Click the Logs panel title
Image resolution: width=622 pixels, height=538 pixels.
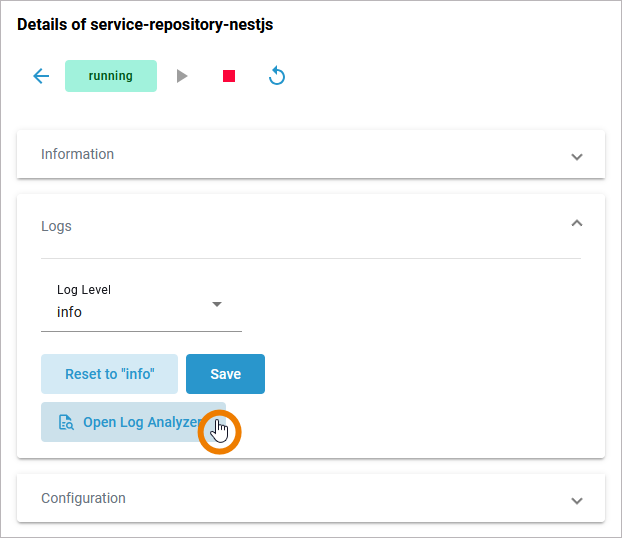click(56, 226)
